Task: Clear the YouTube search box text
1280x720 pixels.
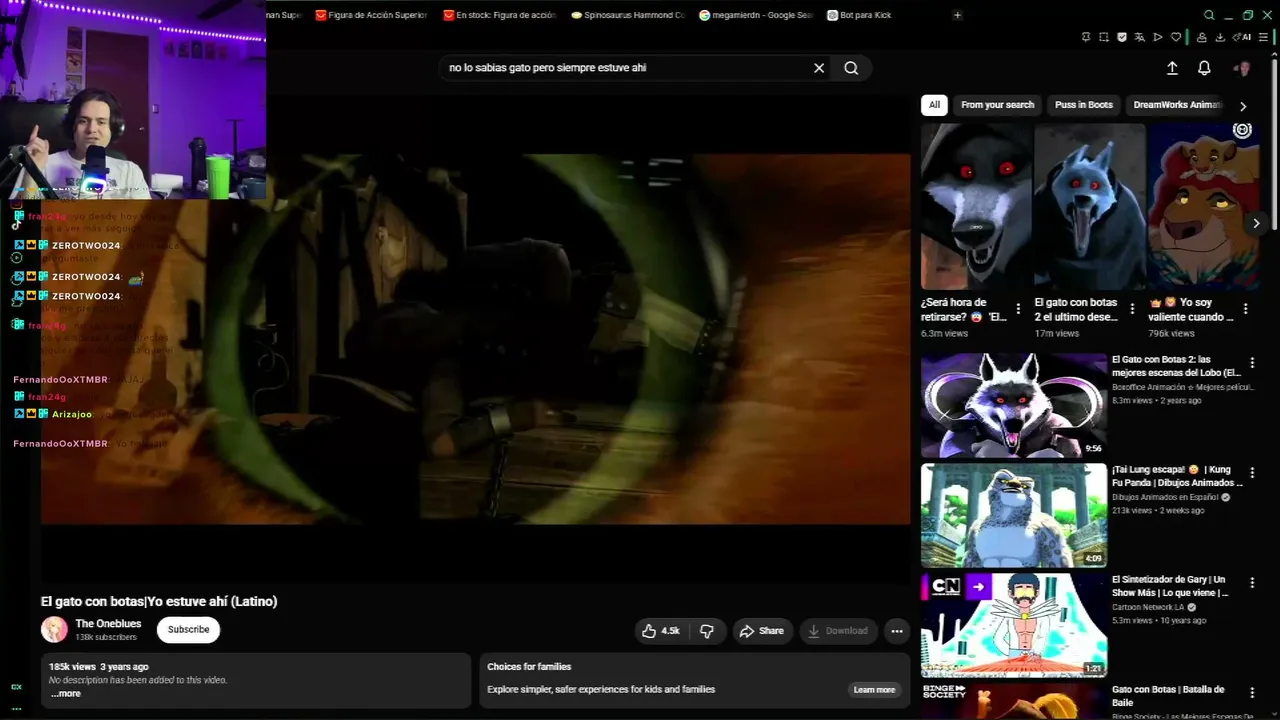Action: click(x=819, y=68)
